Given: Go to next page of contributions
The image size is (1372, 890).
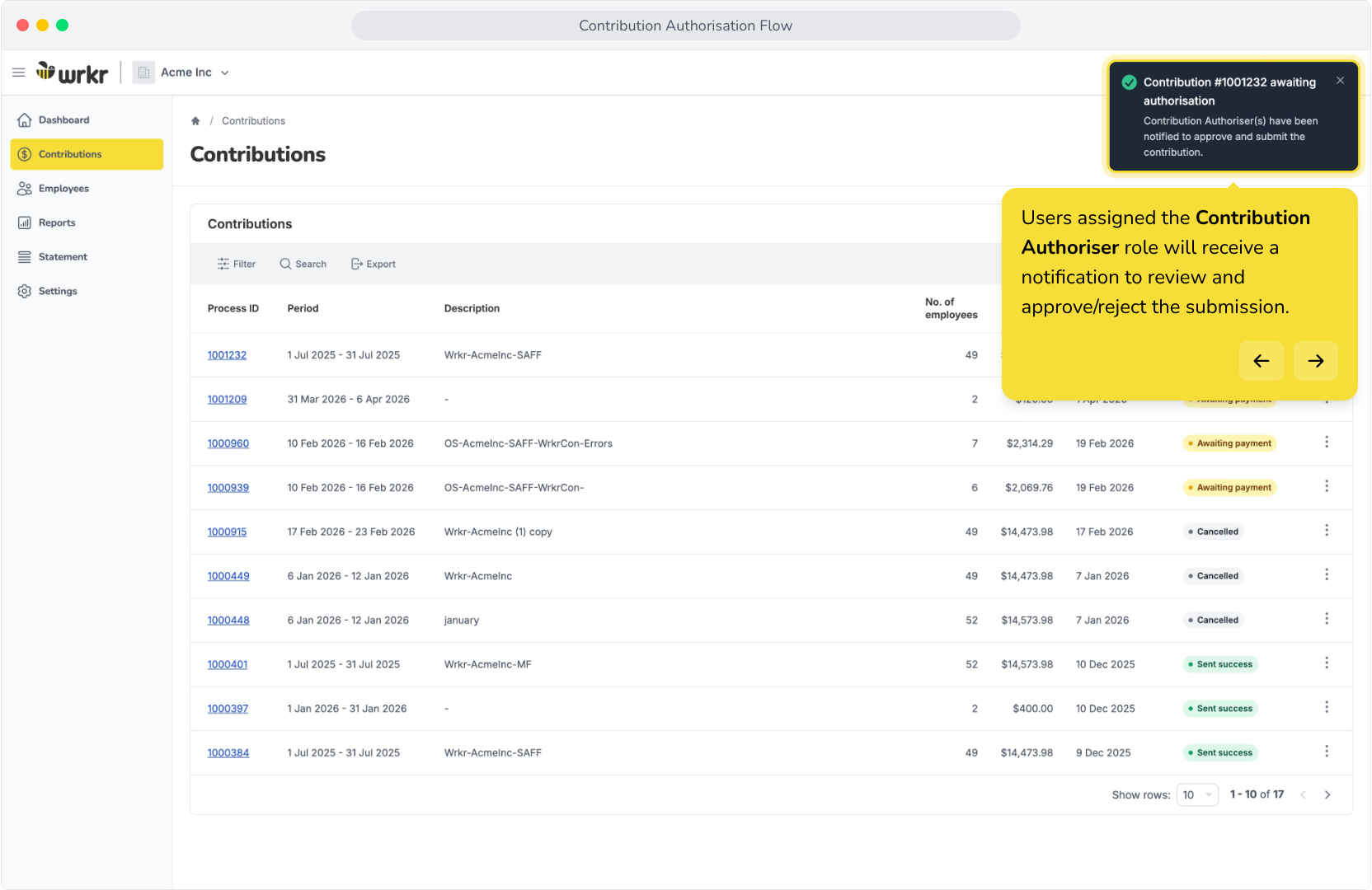Looking at the screenshot, I should coord(1327,794).
